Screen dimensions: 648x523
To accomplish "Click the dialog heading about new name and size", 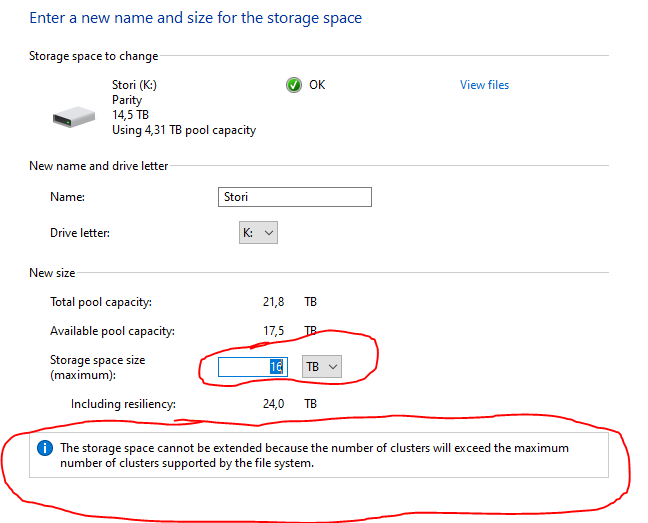I will 195,18.
